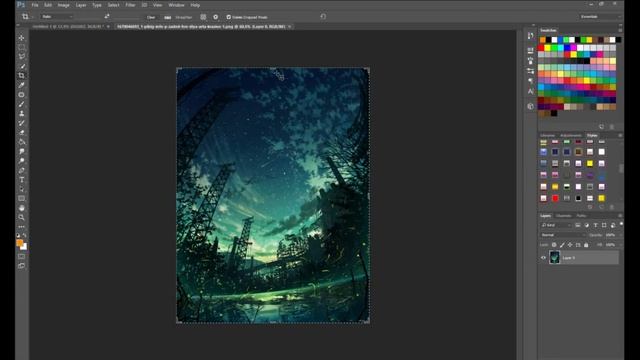
Task: Select the Blur tool
Action: click(22, 151)
